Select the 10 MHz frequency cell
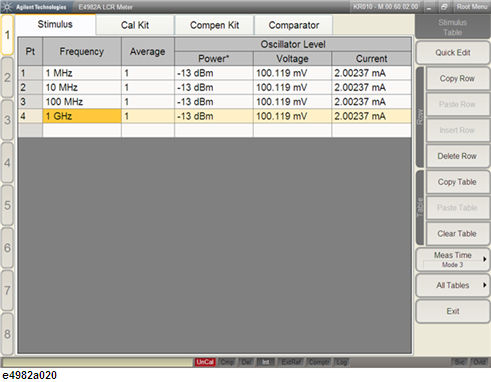 [82, 87]
